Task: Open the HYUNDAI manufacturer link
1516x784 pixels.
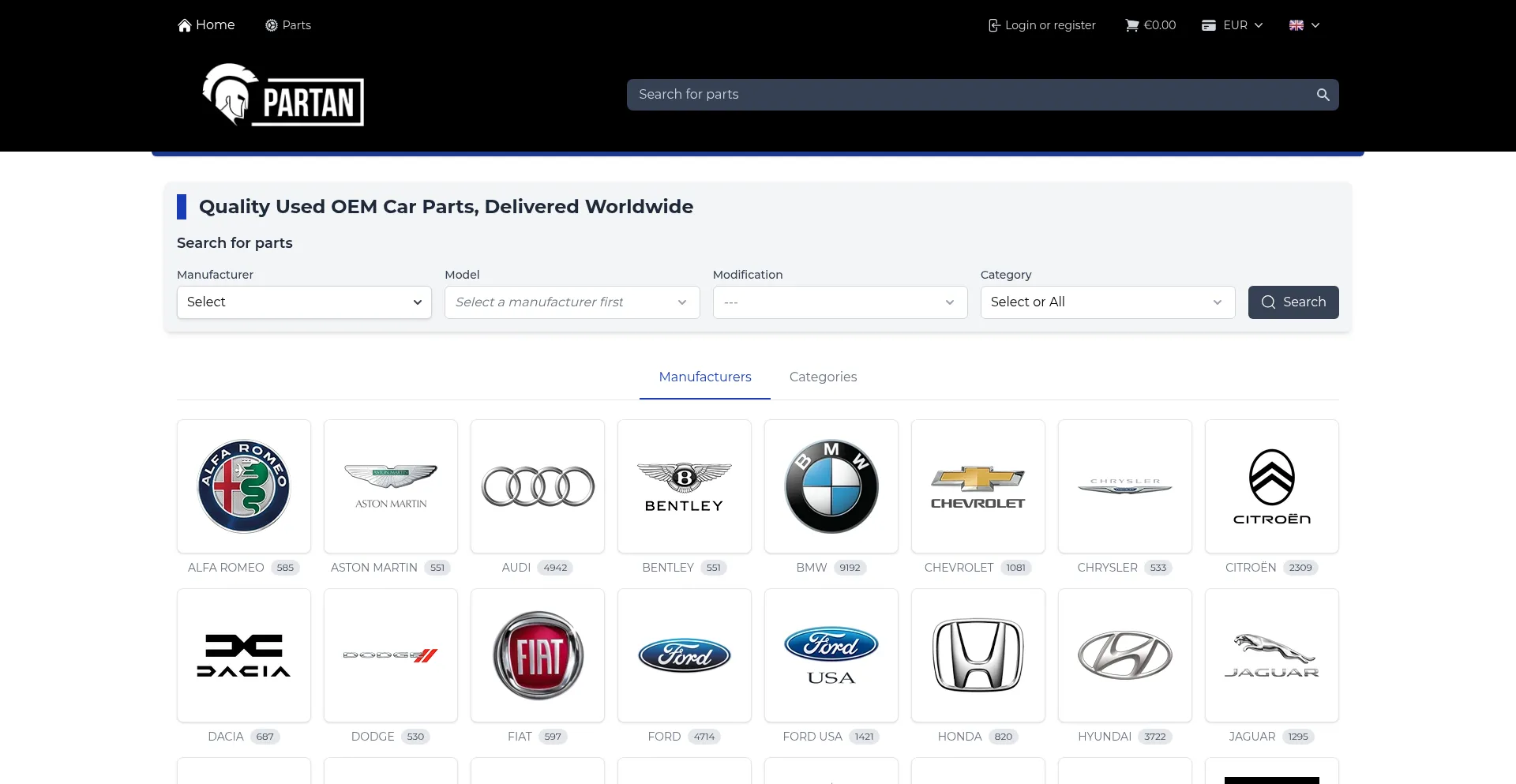Action: pos(1105,737)
